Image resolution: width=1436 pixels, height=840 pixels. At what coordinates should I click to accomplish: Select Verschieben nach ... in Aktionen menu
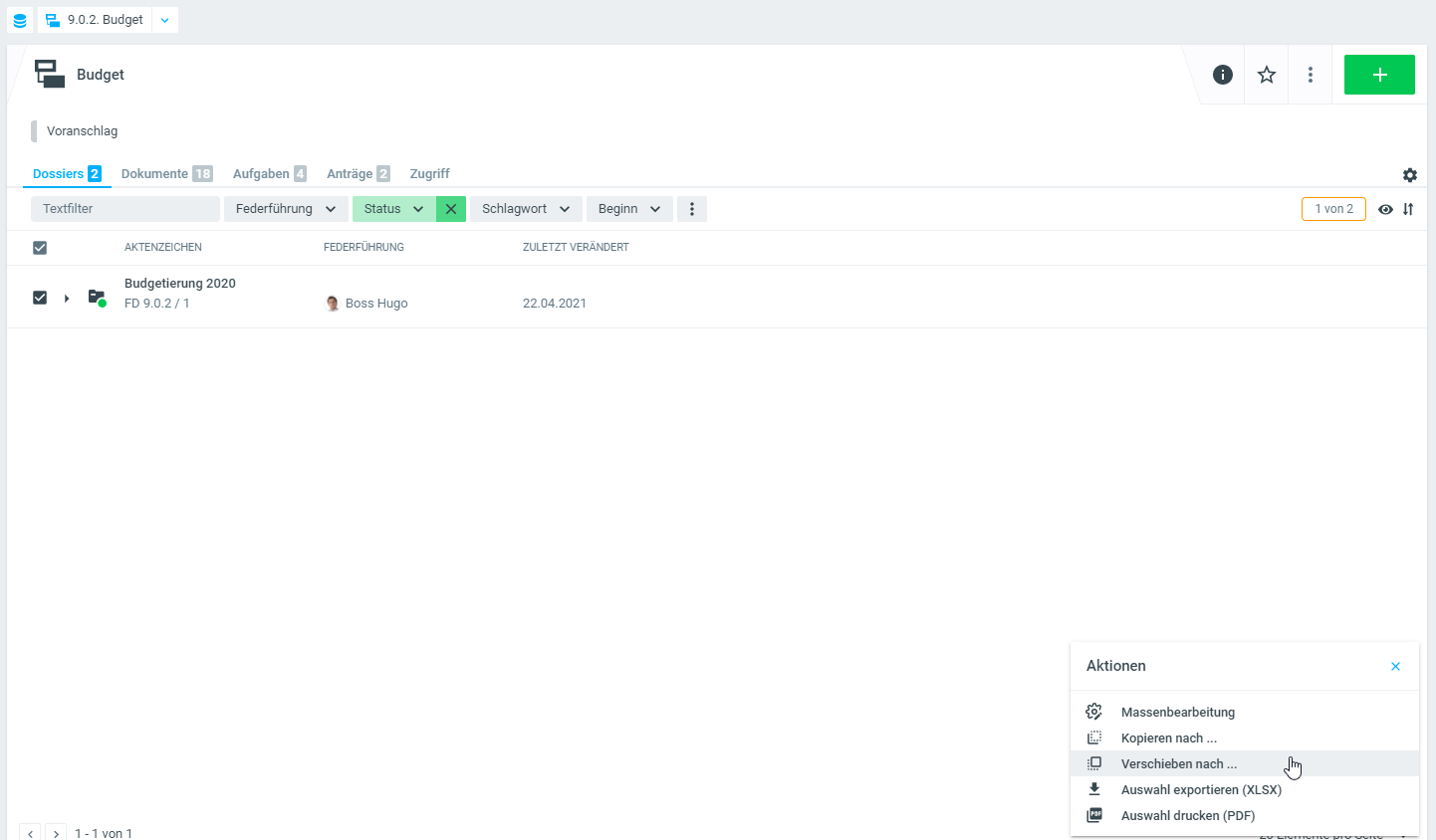[1179, 764]
